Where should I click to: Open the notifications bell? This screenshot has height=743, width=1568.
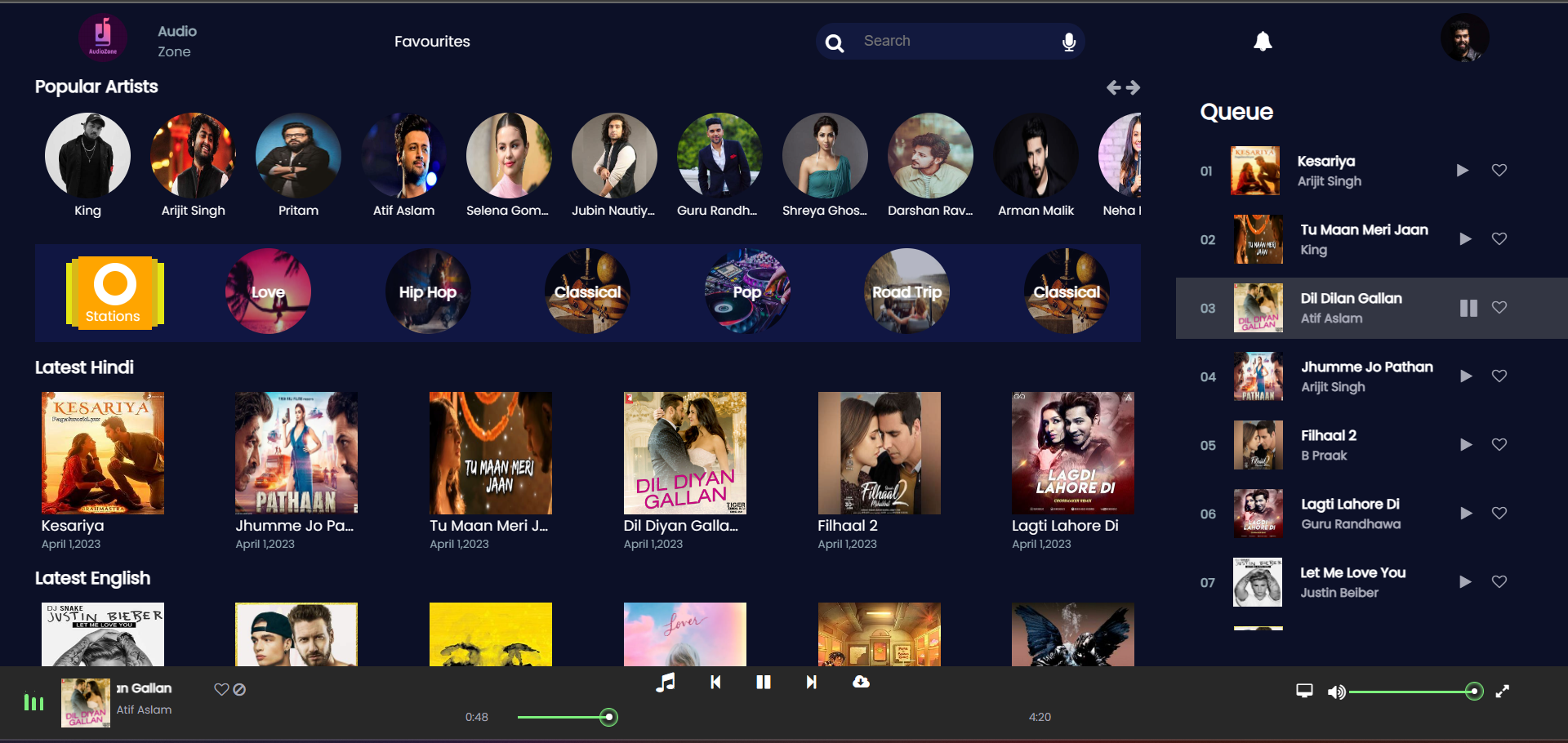(x=1263, y=41)
